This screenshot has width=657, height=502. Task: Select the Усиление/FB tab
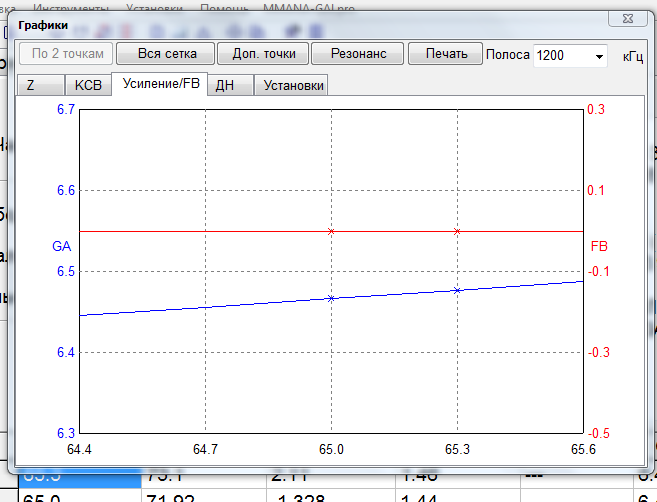[x=160, y=83]
